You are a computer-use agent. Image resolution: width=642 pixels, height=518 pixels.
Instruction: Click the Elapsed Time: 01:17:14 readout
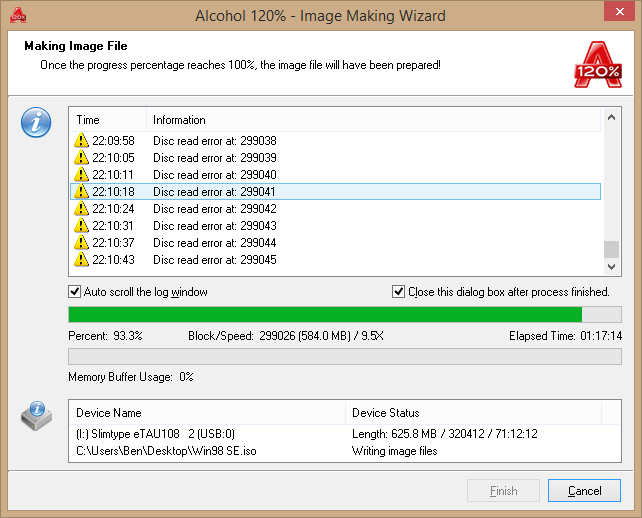click(565, 336)
